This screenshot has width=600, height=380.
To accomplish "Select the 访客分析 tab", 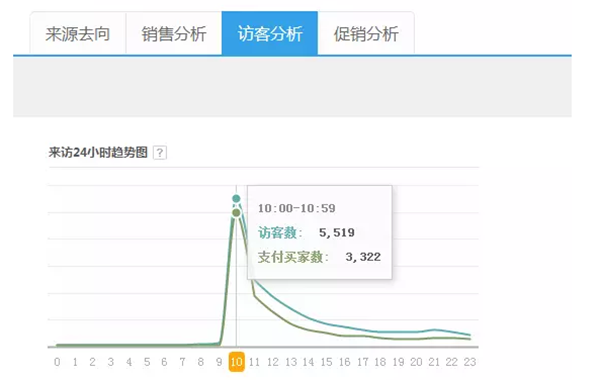I will [x=270, y=34].
